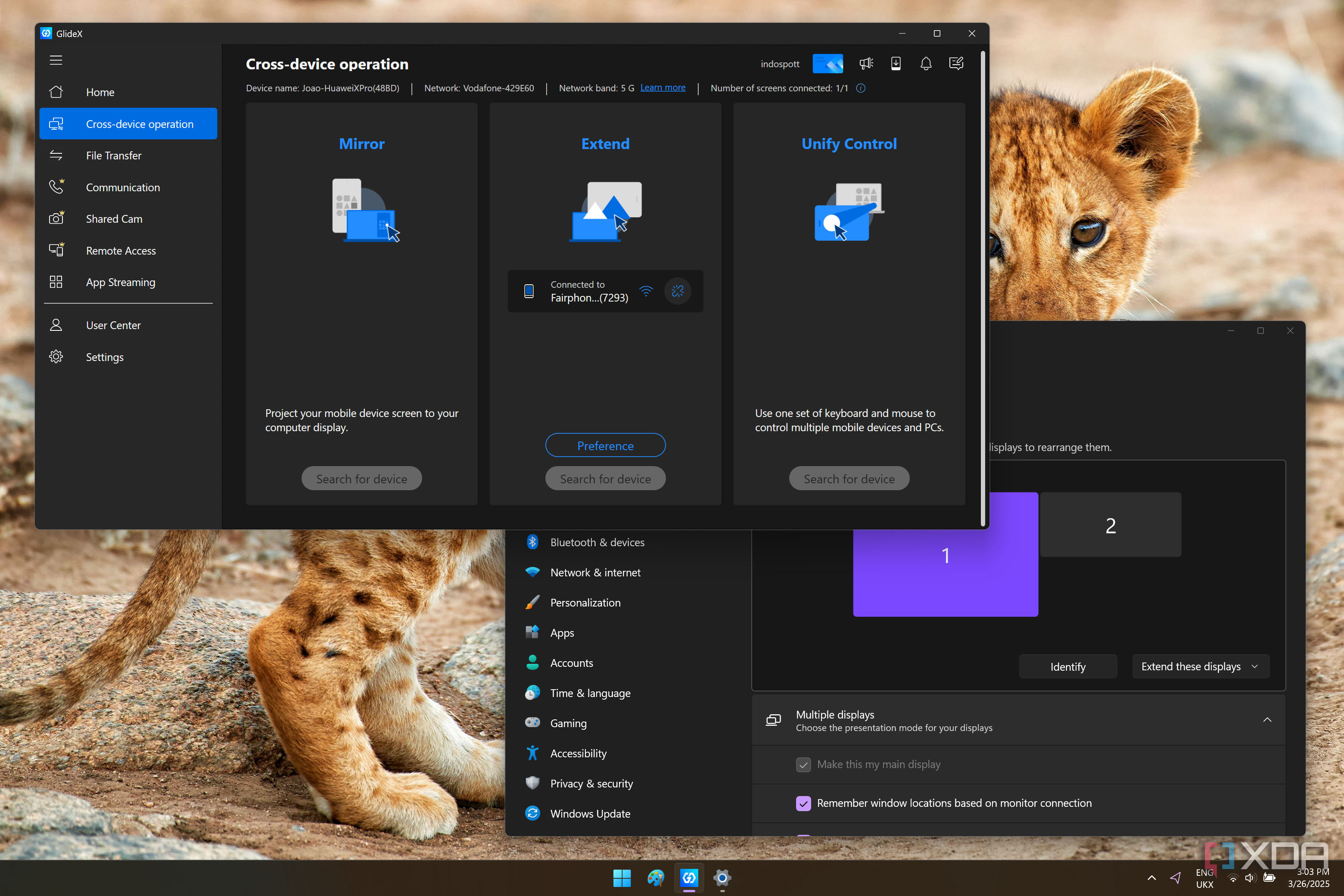The image size is (1344, 896).
Task: Open the GlideX taskbar icon
Action: coord(689,878)
